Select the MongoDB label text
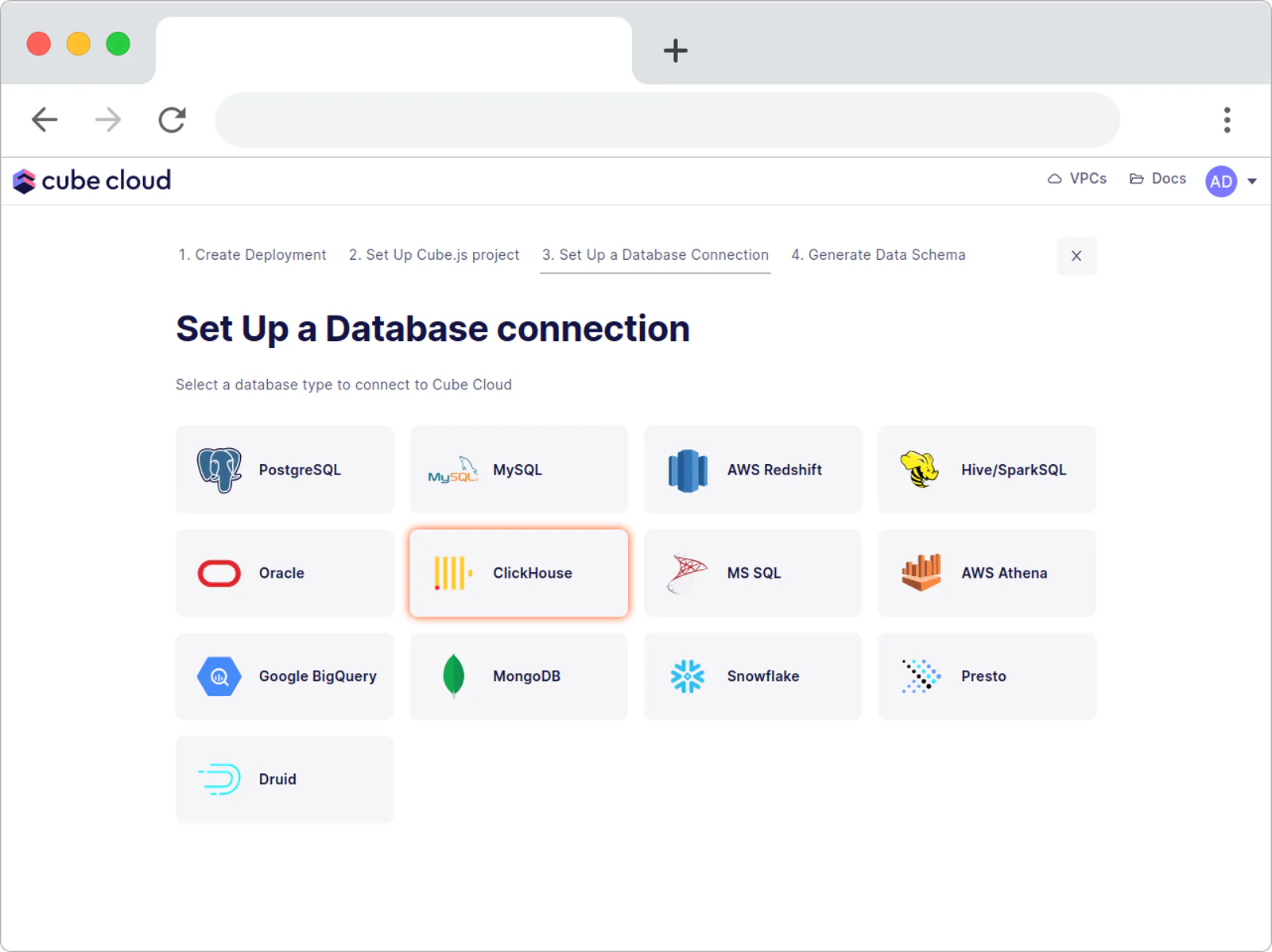Image resolution: width=1272 pixels, height=952 pixels. click(x=526, y=676)
